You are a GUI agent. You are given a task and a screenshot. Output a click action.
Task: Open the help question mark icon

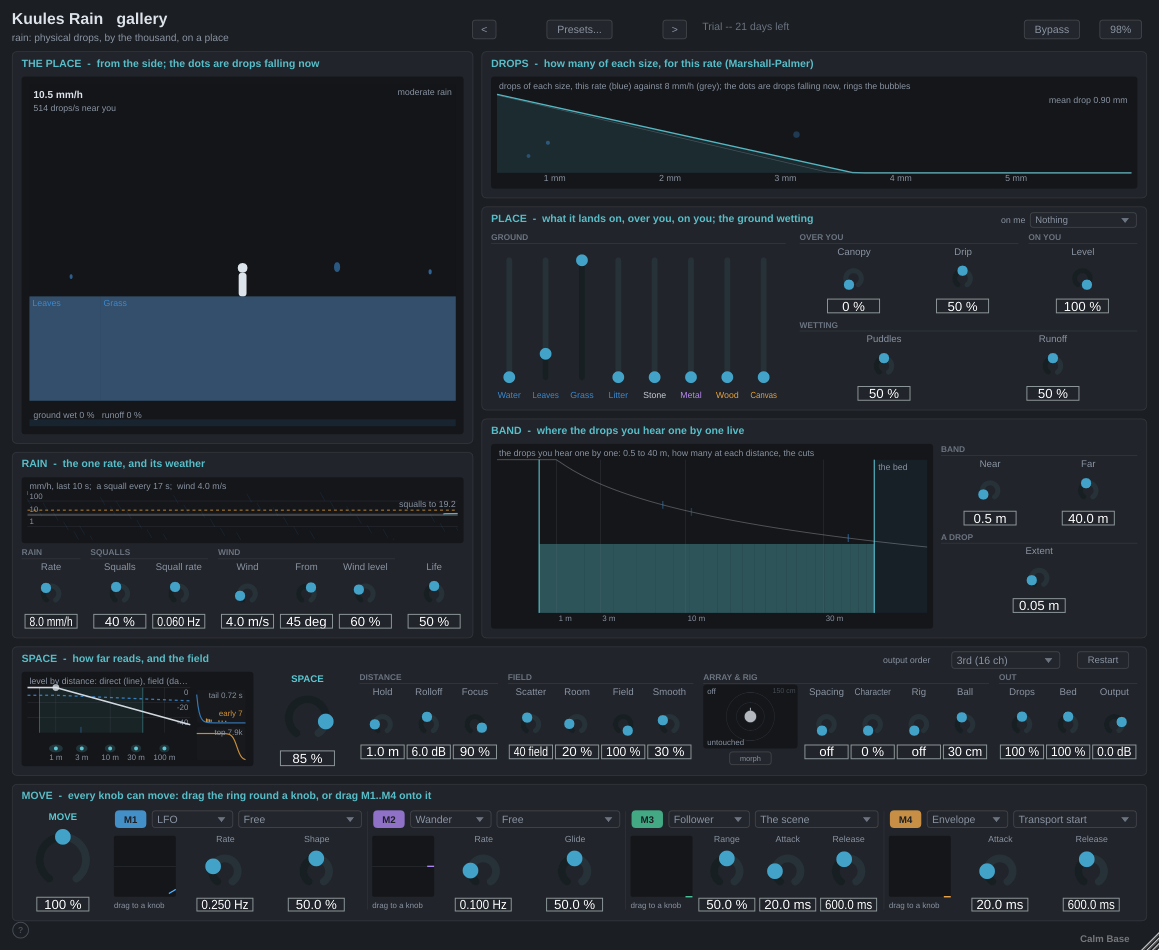pyautogui.click(x=21, y=930)
